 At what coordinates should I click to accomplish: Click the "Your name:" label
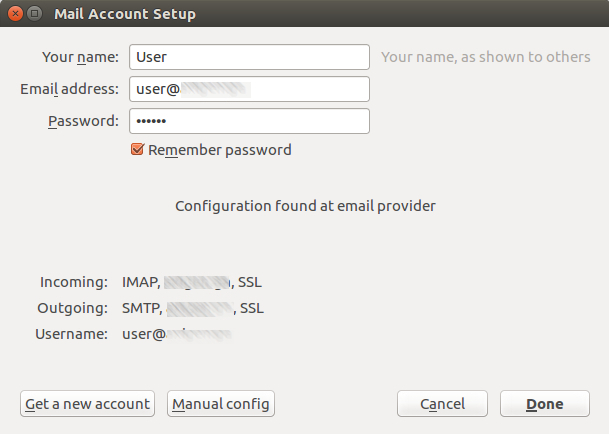coord(81,57)
